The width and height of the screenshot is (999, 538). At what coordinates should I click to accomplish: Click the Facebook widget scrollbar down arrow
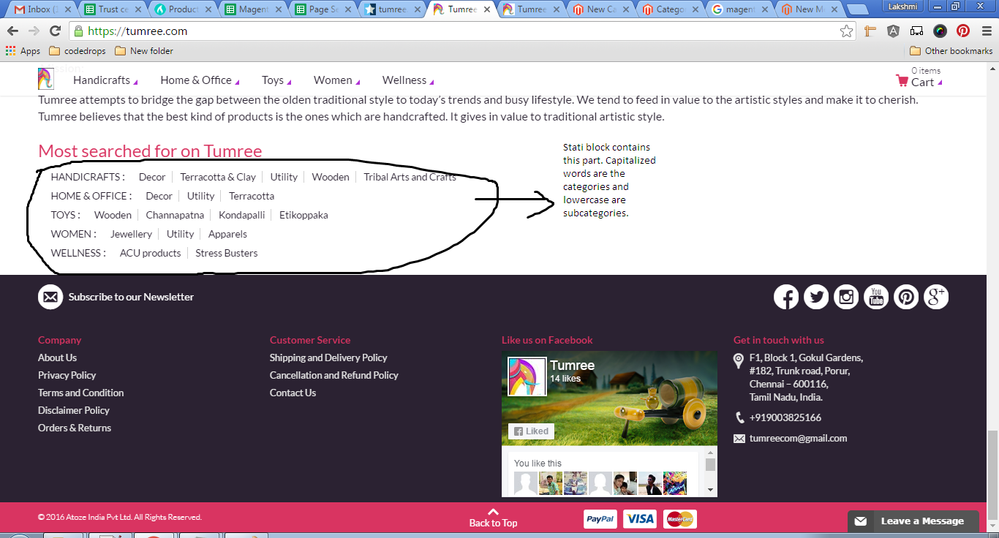coord(711,490)
